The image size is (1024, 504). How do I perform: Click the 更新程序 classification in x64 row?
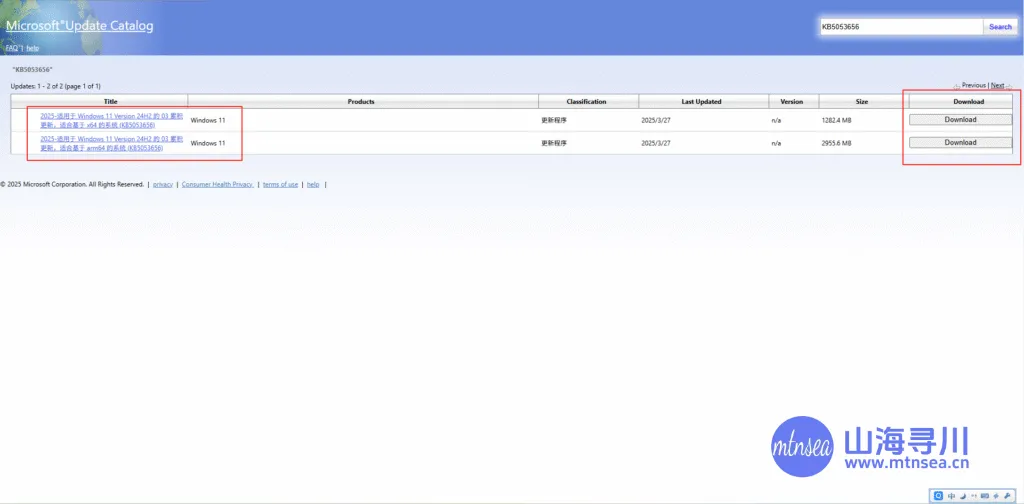[554, 121]
